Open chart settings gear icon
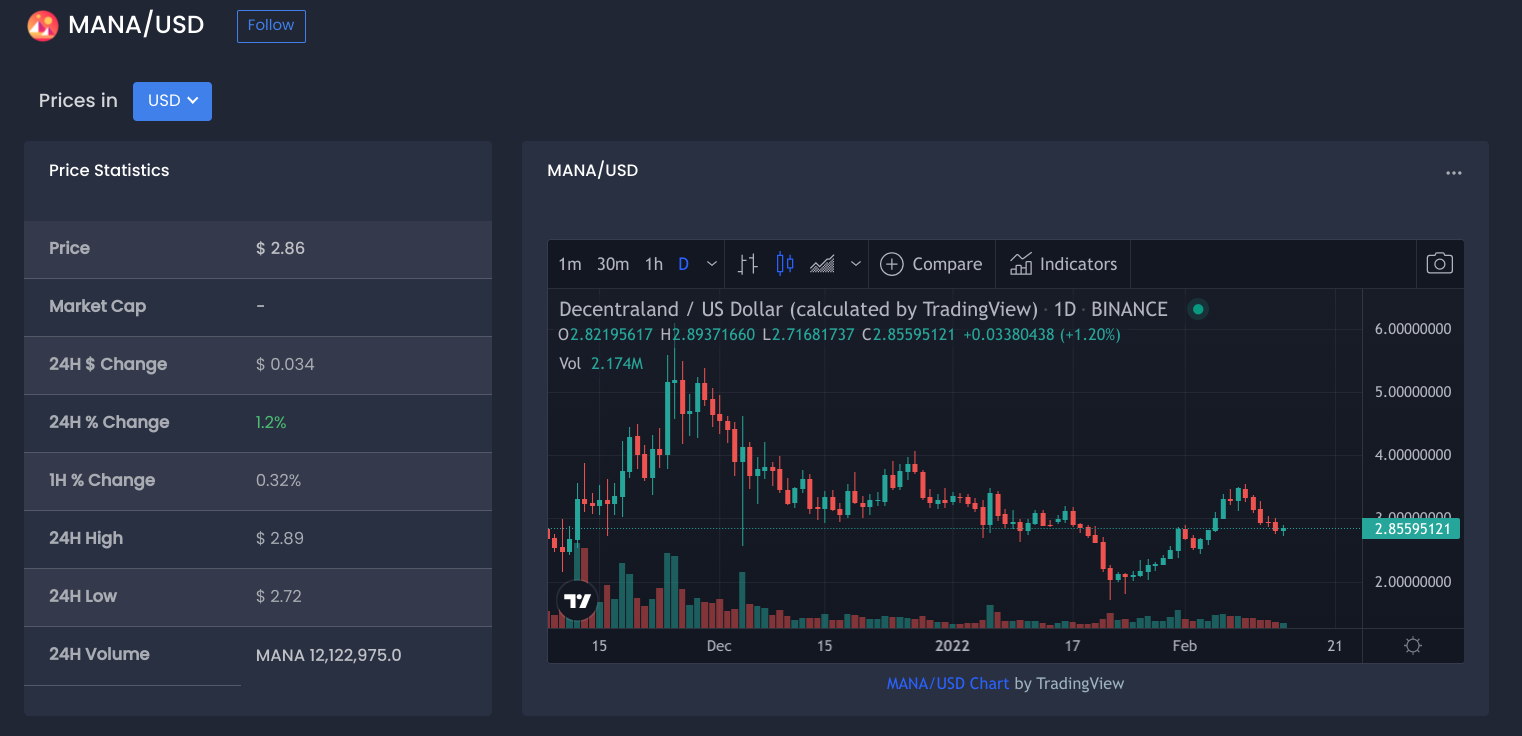This screenshot has width=1522, height=736. tap(1413, 646)
